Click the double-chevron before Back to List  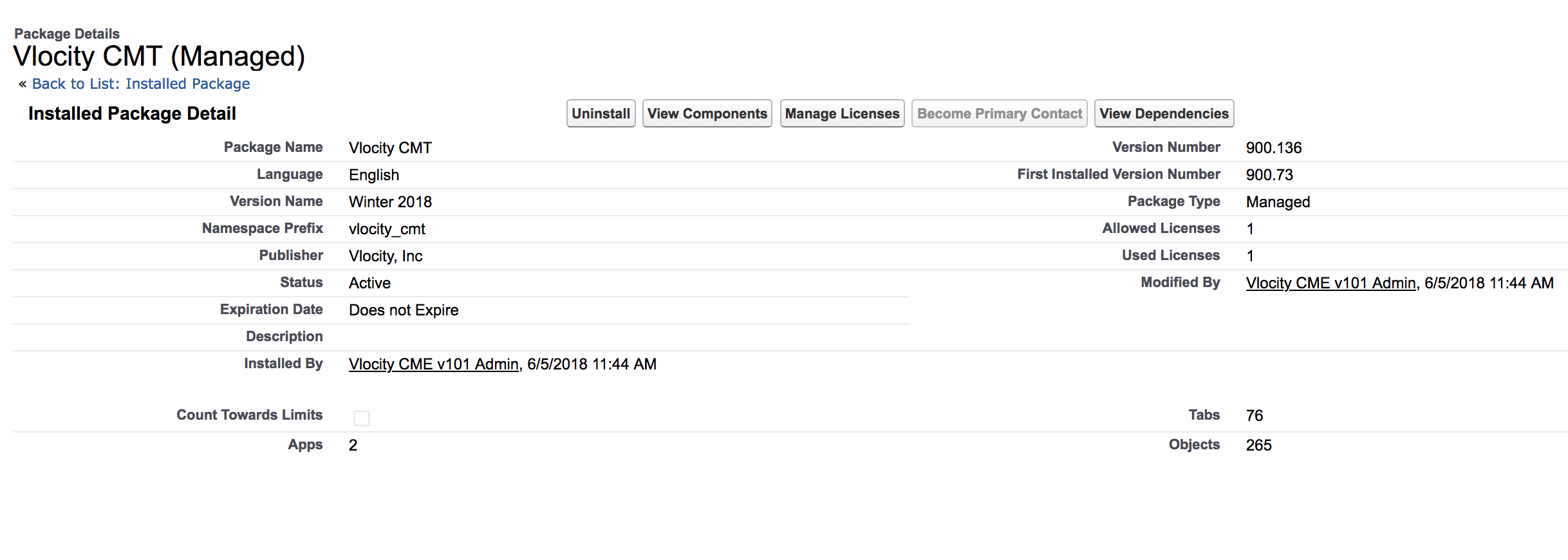pyautogui.click(x=21, y=83)
